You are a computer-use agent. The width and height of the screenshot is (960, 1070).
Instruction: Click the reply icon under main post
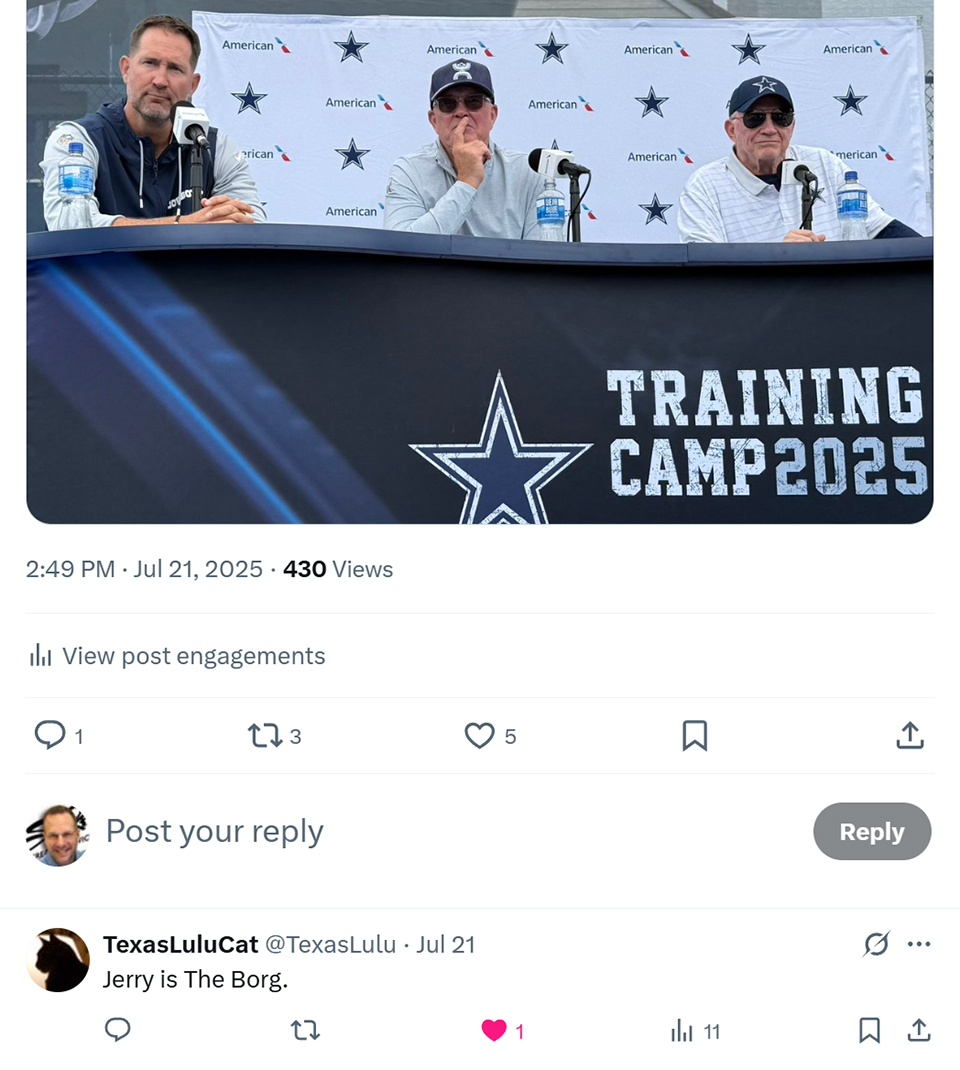tap(50, 736)
